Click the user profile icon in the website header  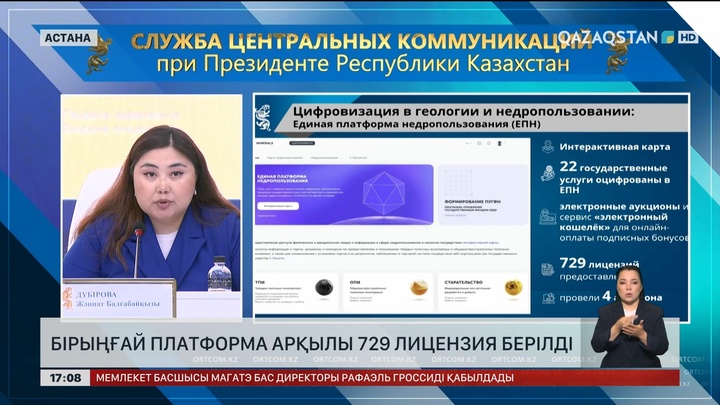(500, 143)
